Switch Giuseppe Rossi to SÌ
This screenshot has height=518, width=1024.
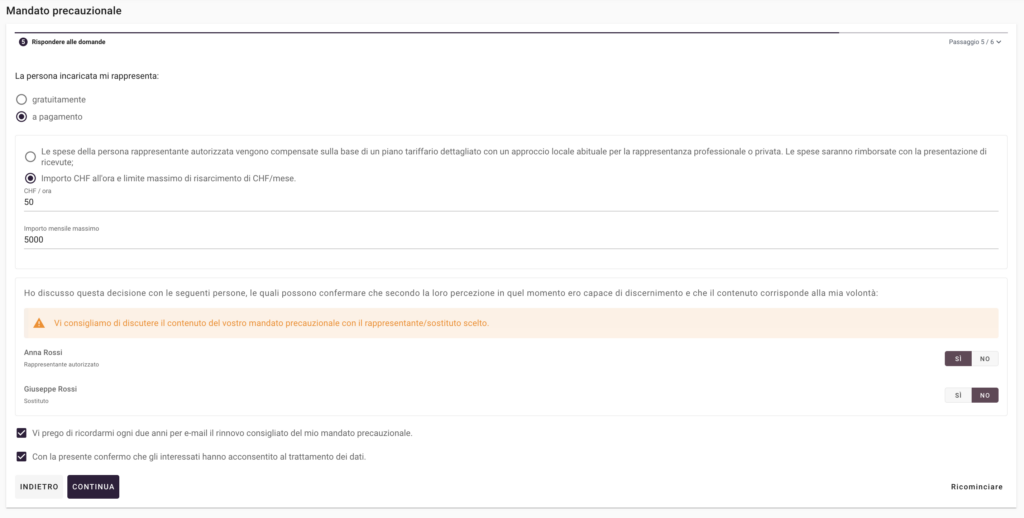click(x=958, y=395)
